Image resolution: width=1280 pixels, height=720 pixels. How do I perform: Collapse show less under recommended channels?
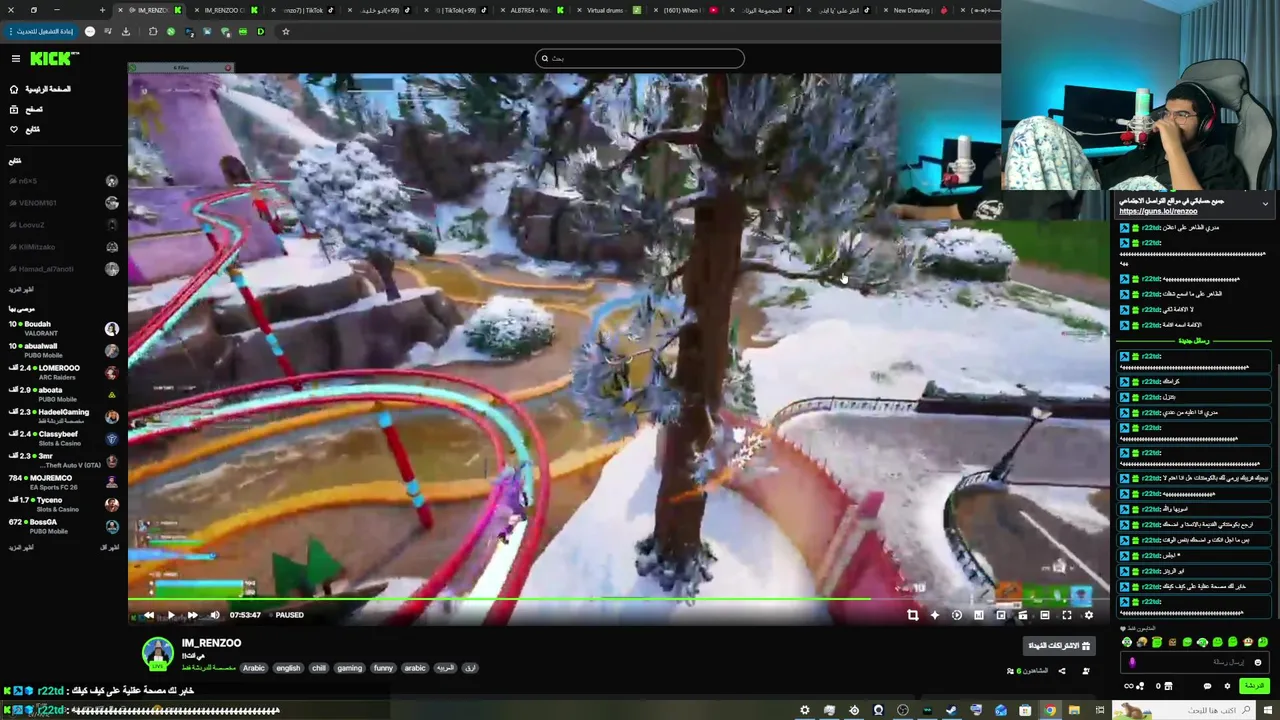110,547
